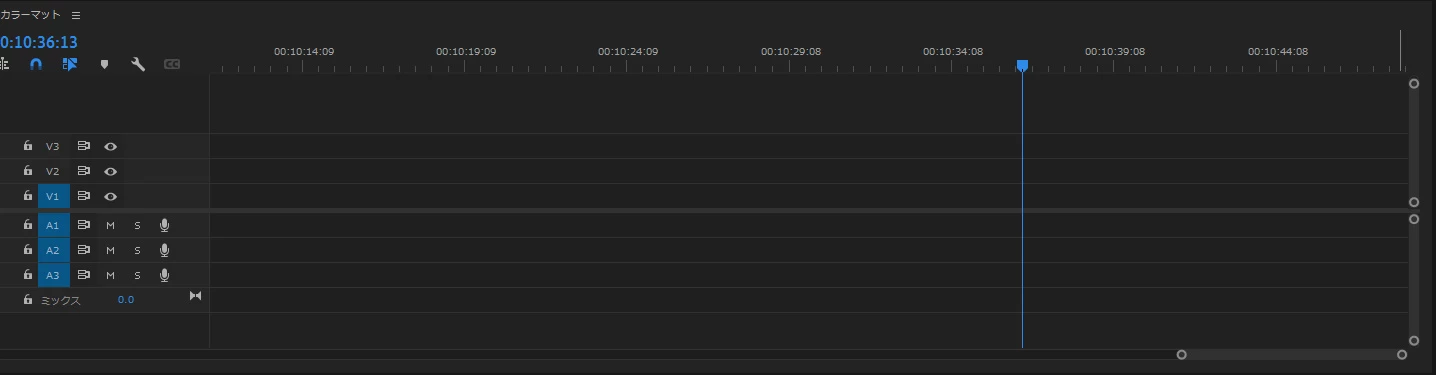1436x375 pixels.
Task: Toggle sync lock on track A2
Action: point(84,250)
